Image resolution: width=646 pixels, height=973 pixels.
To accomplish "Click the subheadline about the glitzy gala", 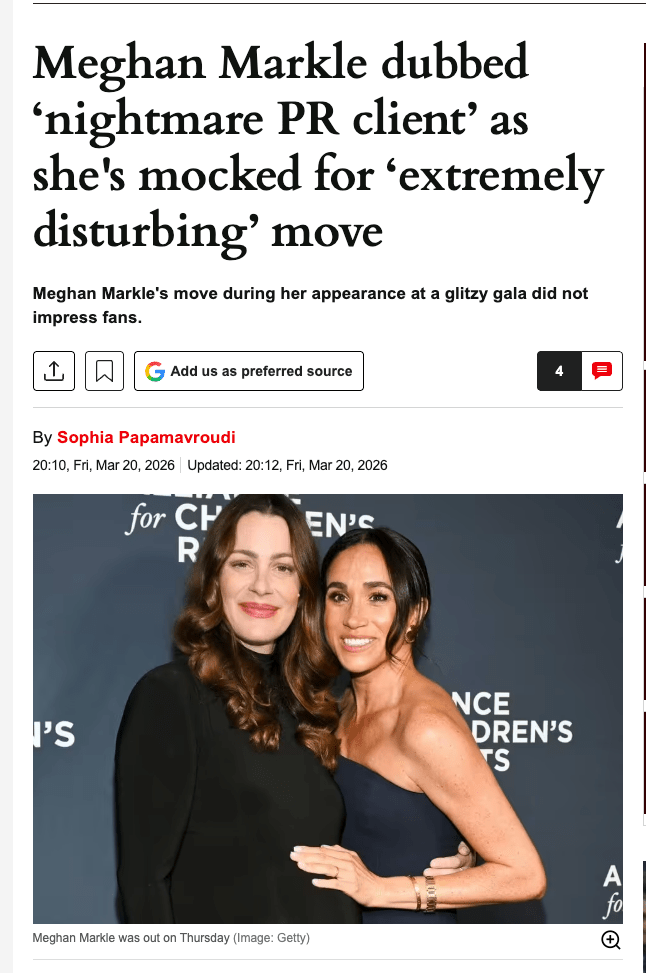I will [310, 305].
